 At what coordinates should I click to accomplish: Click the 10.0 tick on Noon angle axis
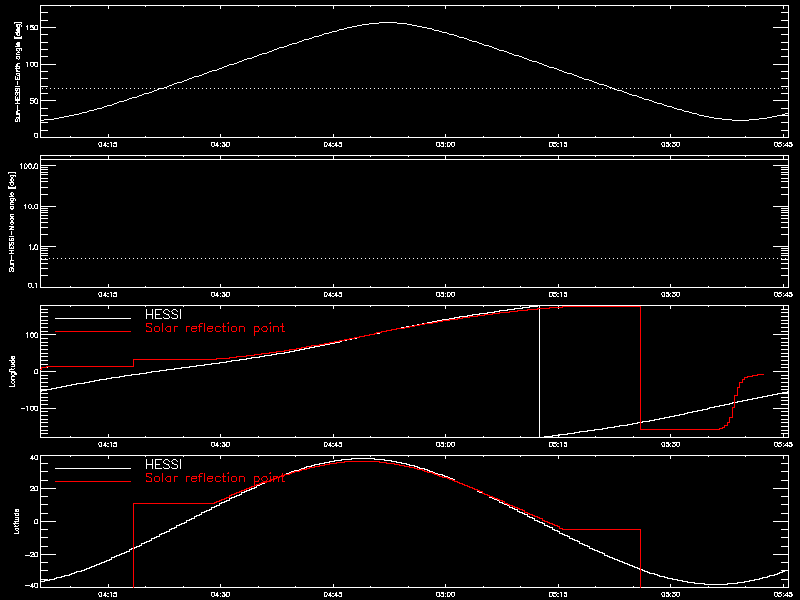[x=31, y=207]
